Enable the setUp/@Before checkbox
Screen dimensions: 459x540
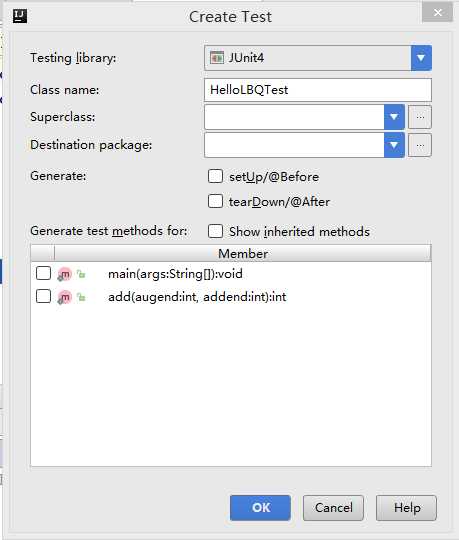[216, 176]
